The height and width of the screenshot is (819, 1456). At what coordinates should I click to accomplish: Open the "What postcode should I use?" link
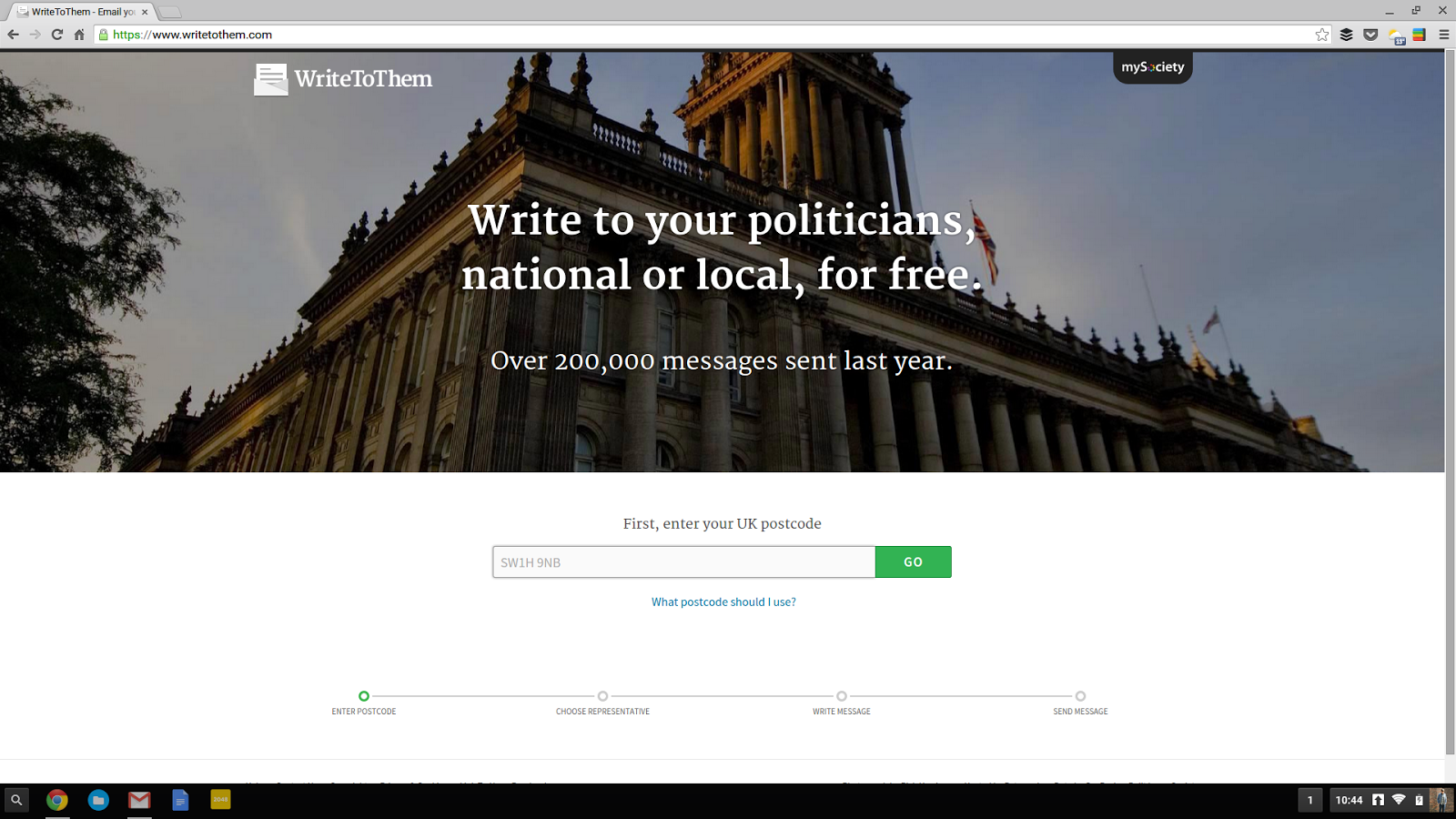pyautogui.click(x=723, y=602)
